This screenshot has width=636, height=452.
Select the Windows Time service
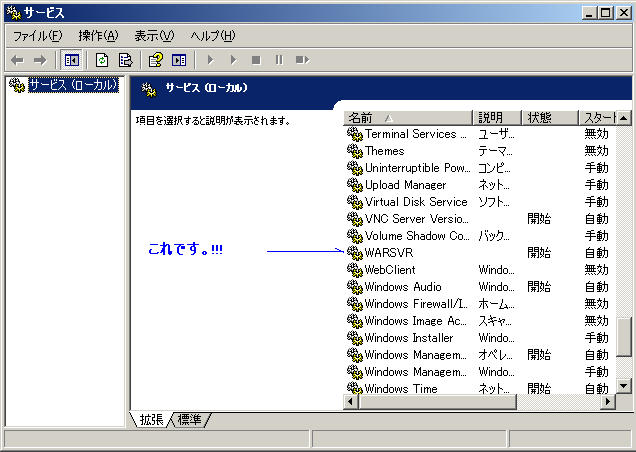(x=479, y=388)
